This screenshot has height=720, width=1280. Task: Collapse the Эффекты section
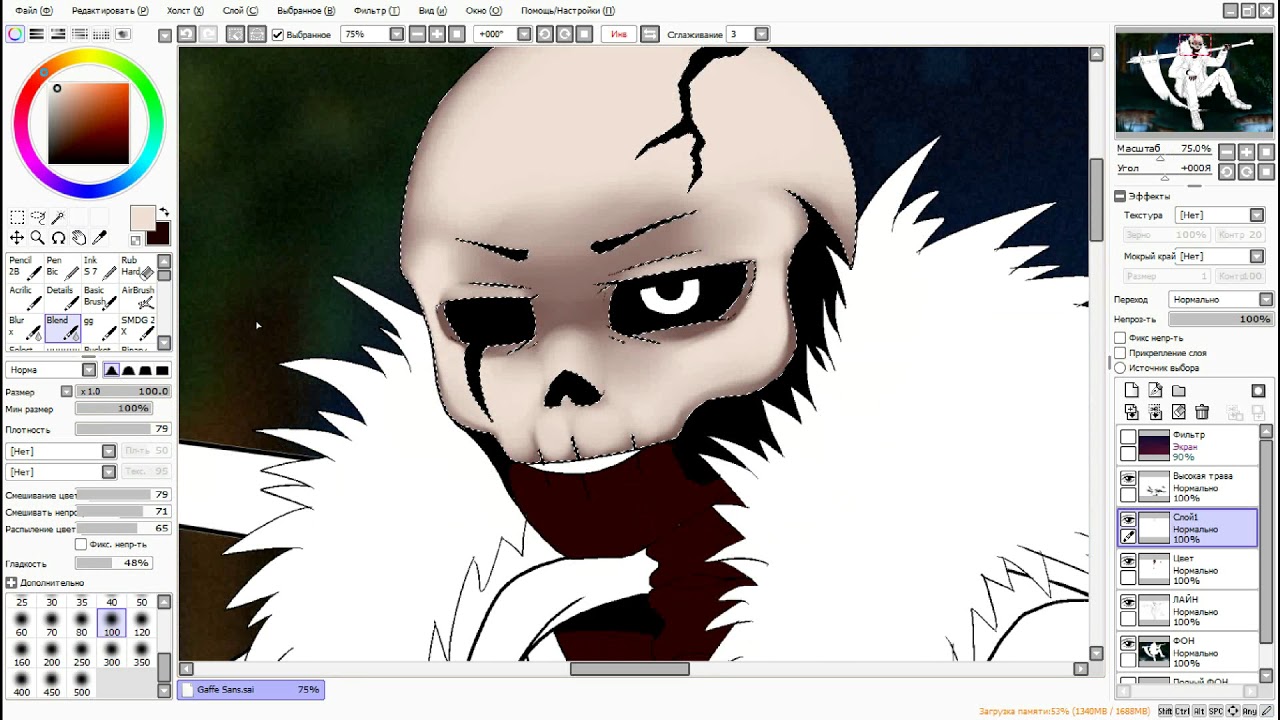(x=1120, y=196)
